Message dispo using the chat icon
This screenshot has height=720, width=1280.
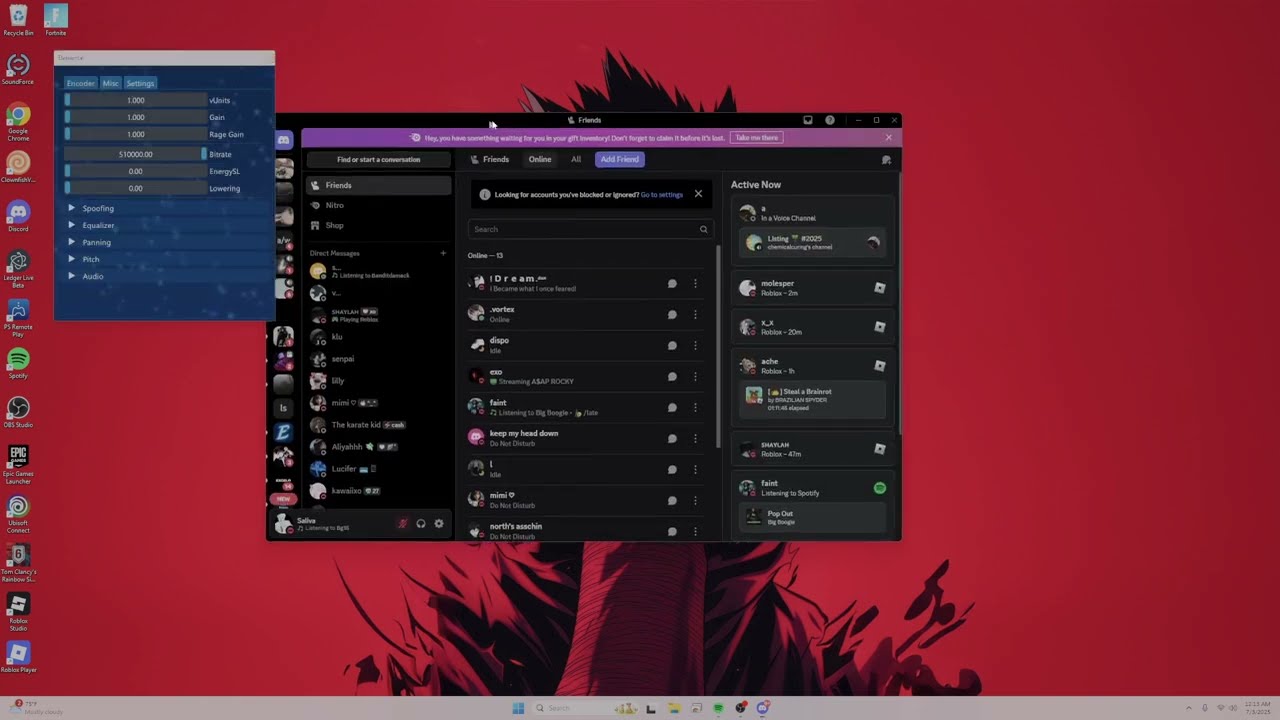click(x=672, y=345)
